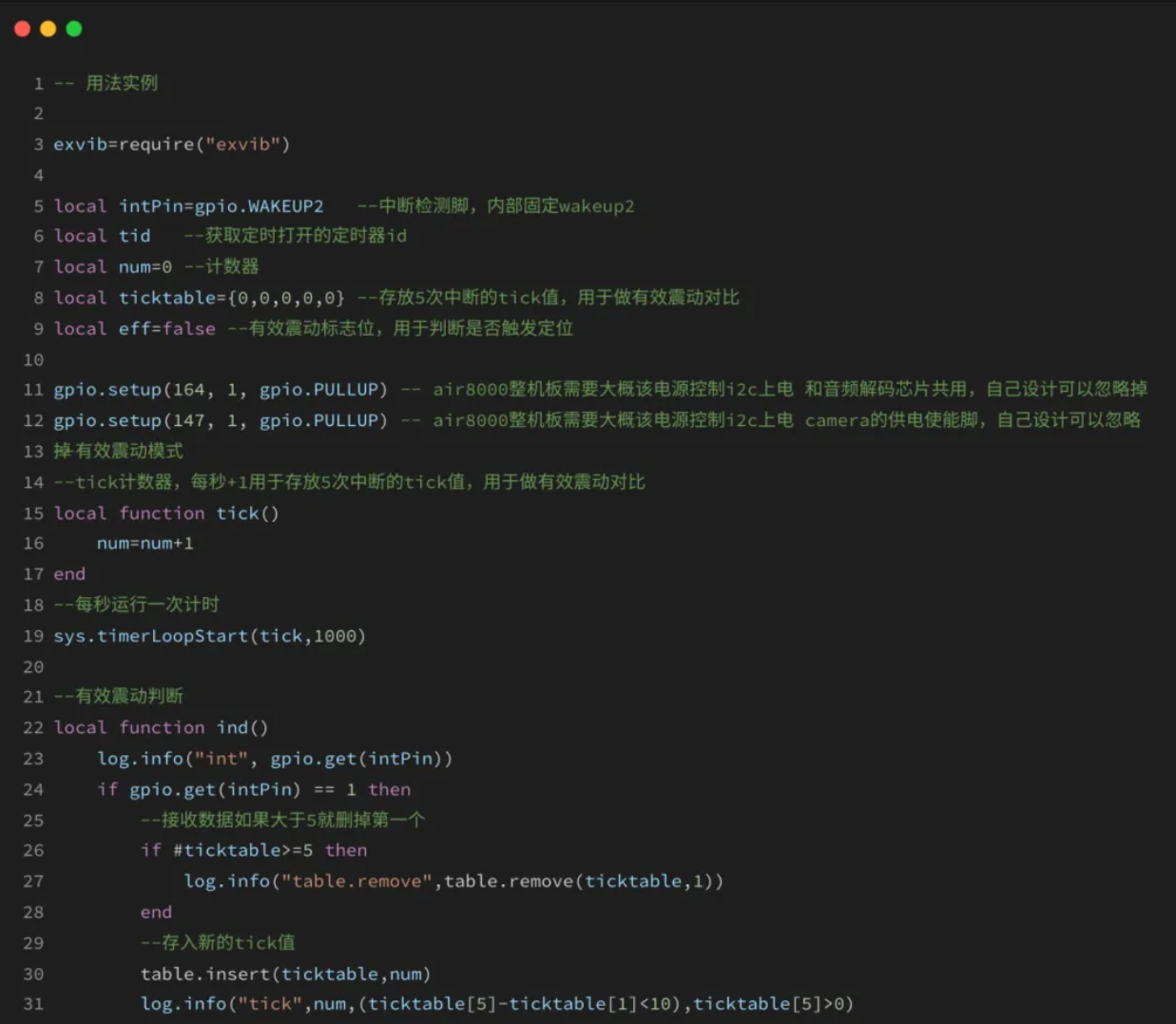The height and width of the screenshot is (1024, 1176).
Task: Click the yellow minimize window dot
Action: pos(48,29)
